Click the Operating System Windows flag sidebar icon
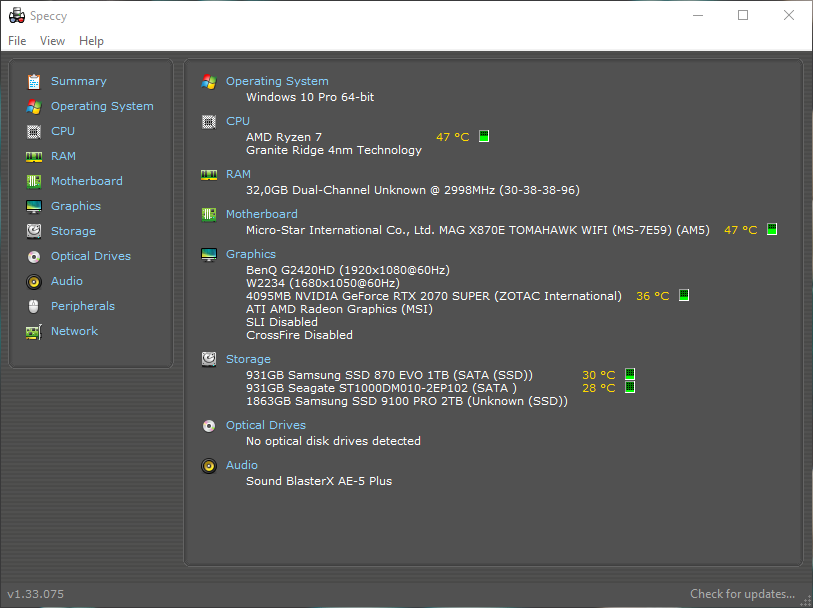 coord(34,107)
